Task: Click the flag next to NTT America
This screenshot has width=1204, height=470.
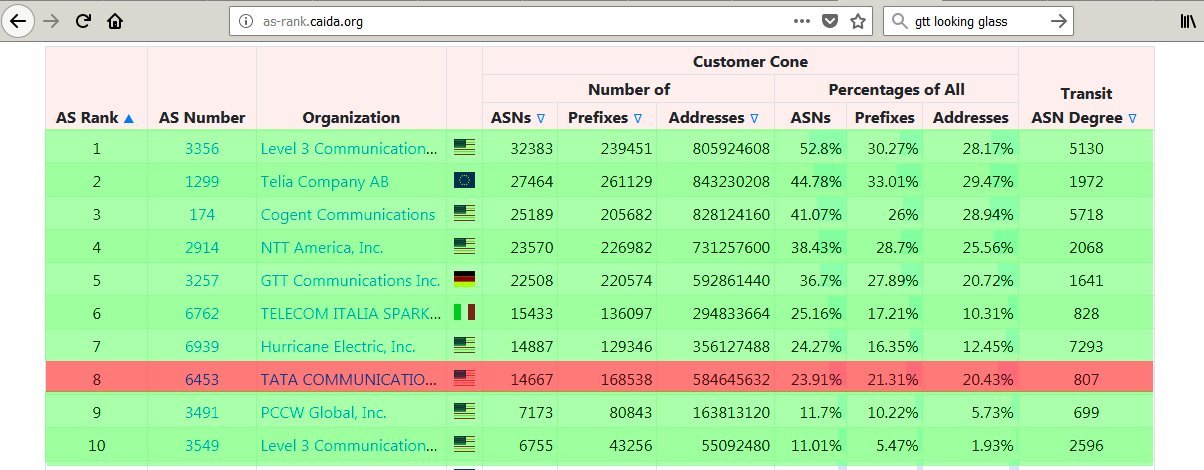Action: coord(464,247)
